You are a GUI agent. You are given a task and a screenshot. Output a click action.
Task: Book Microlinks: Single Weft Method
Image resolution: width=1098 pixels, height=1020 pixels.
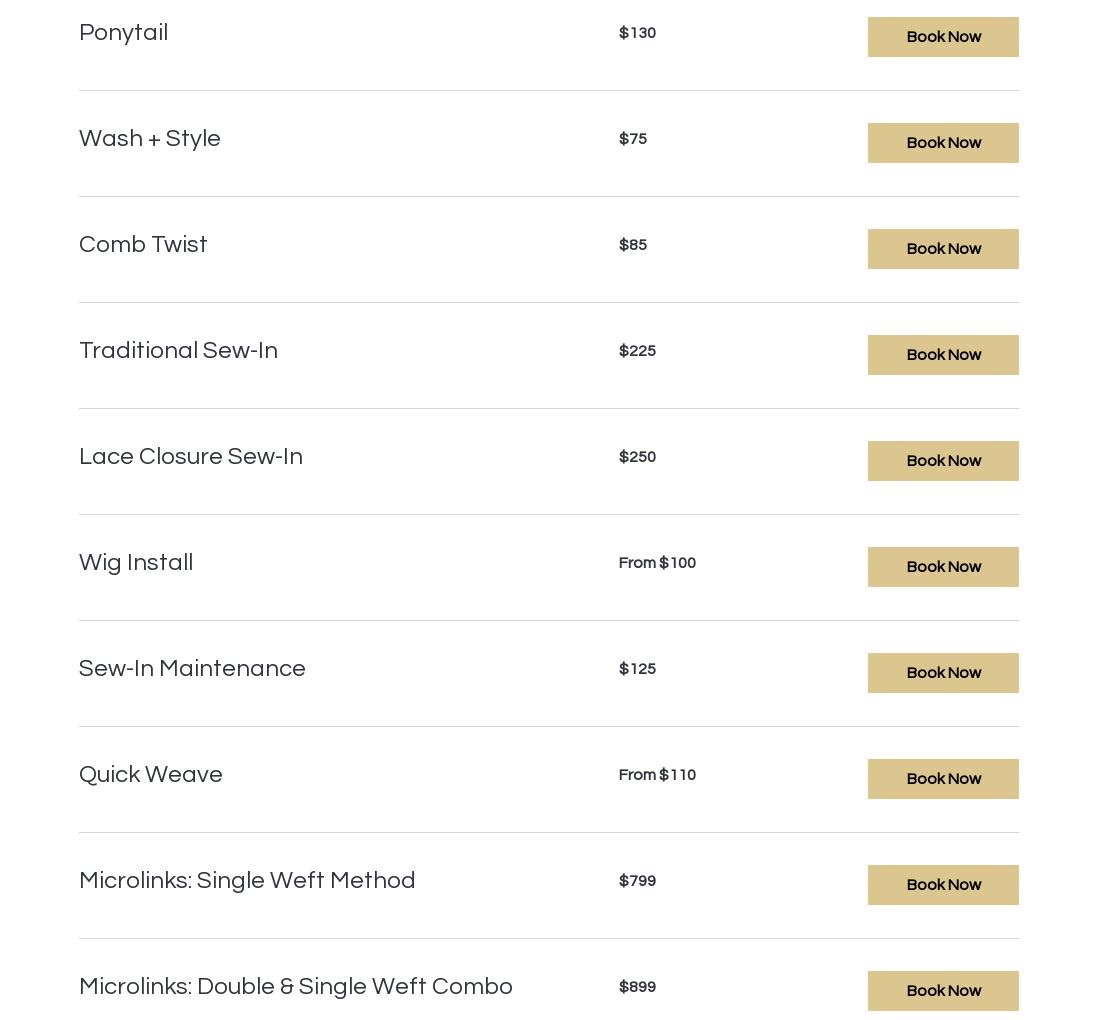point(943,885)
